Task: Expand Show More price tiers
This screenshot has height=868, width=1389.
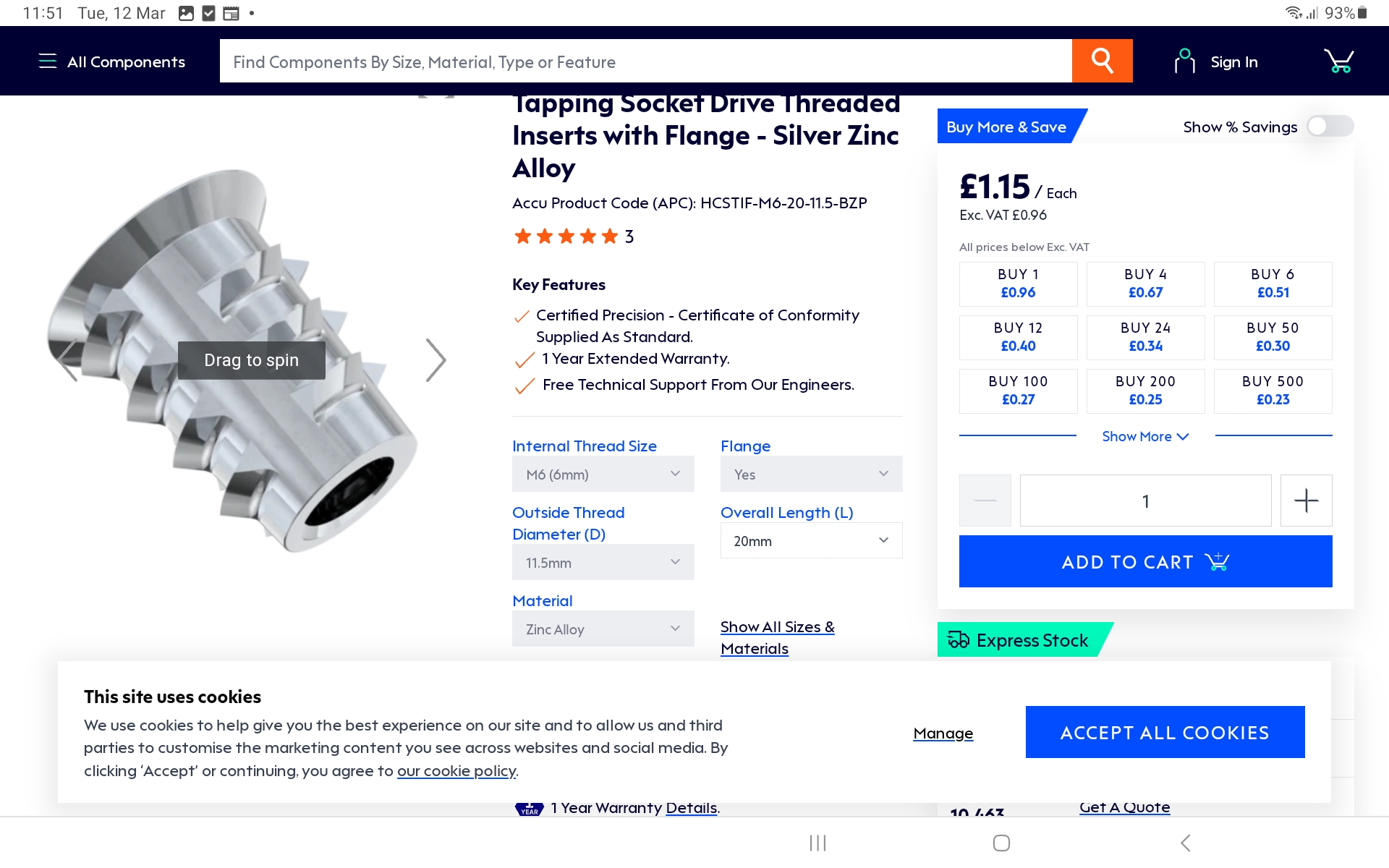Action: (1145, 437)
